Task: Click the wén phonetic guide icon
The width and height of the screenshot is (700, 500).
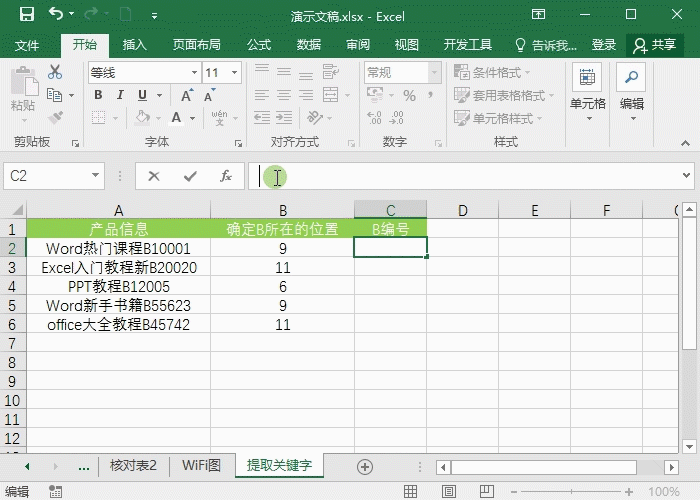Action: click(x=219, y=117)
